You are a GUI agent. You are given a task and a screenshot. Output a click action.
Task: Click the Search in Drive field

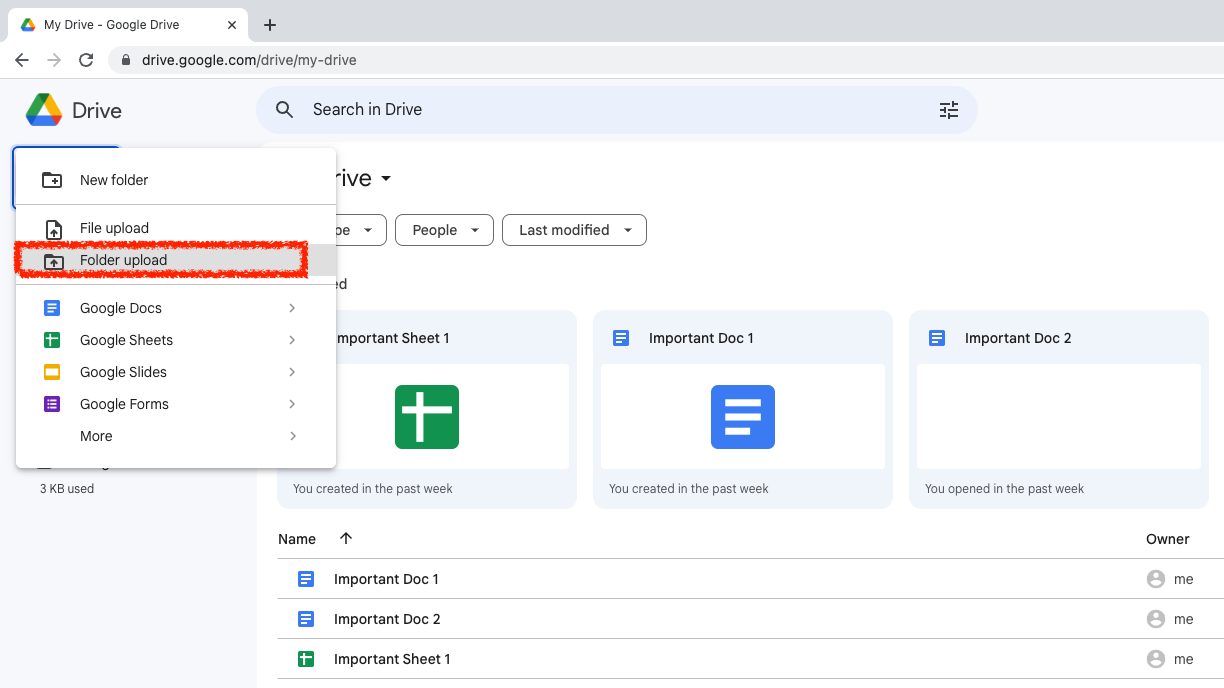point(617,110)
